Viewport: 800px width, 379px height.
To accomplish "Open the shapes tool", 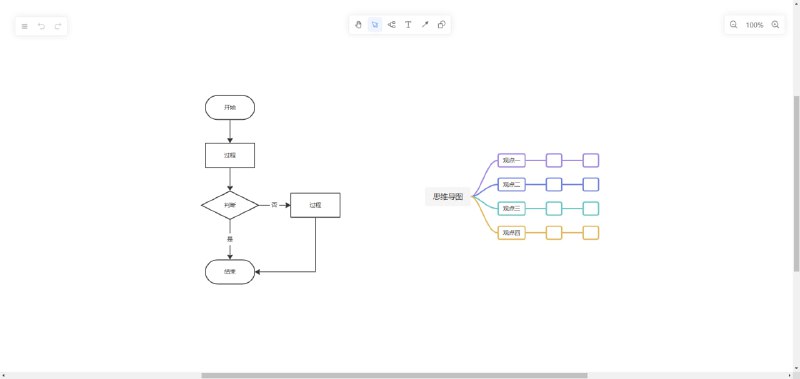I will pos(442,24).
